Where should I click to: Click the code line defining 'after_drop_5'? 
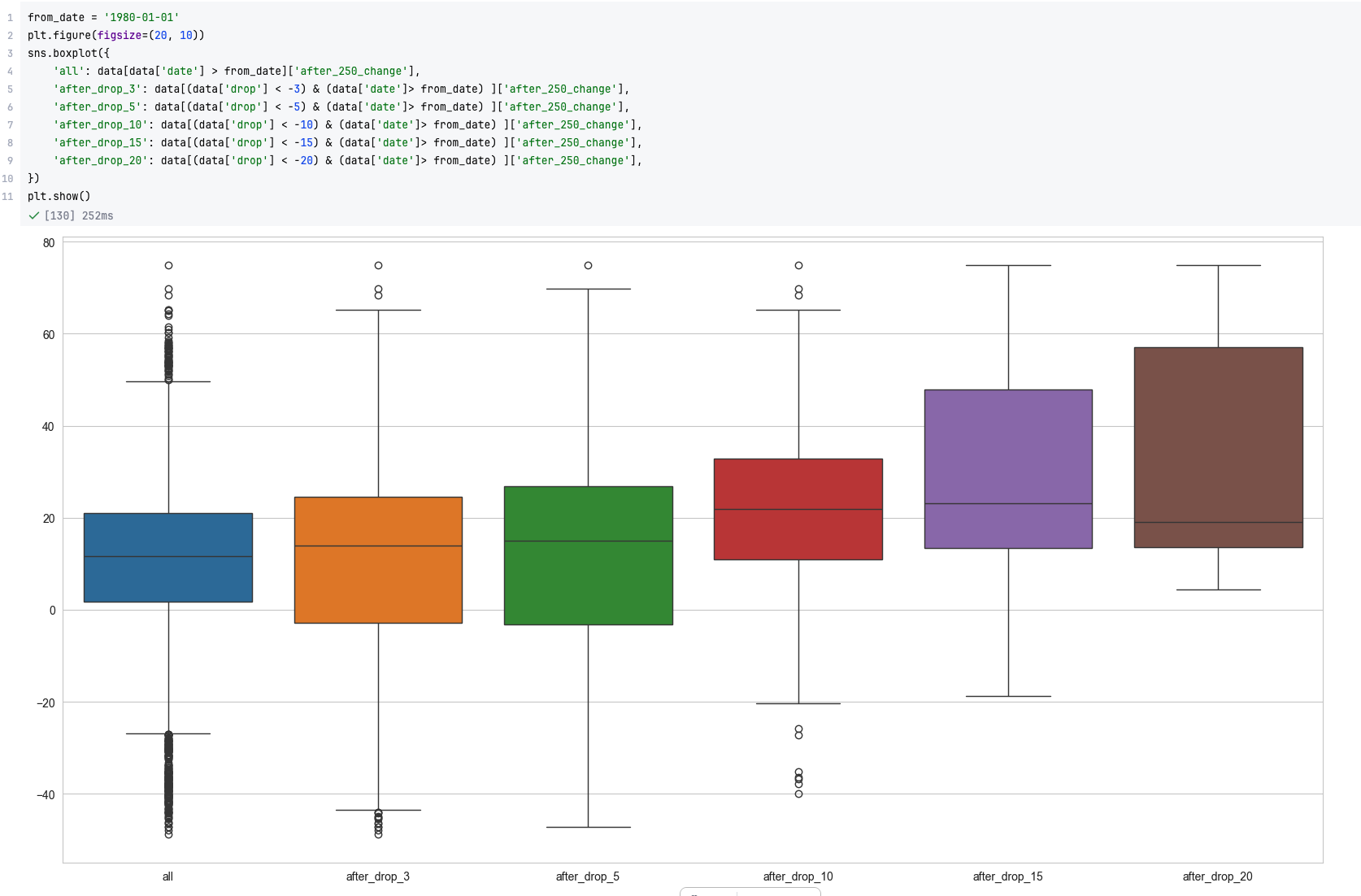pos(341,107)
